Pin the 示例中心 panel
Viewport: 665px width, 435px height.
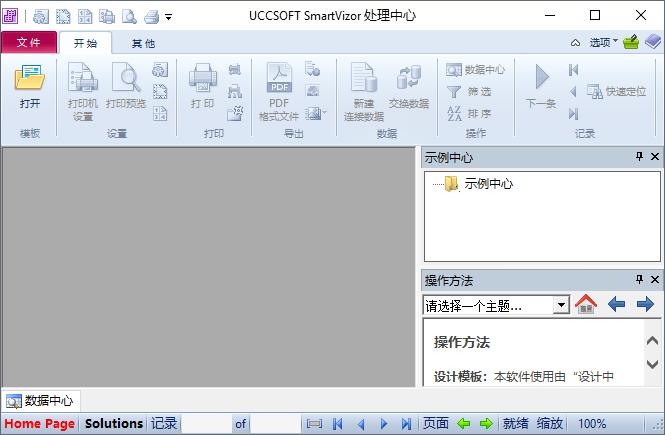[x=640, y=156]
